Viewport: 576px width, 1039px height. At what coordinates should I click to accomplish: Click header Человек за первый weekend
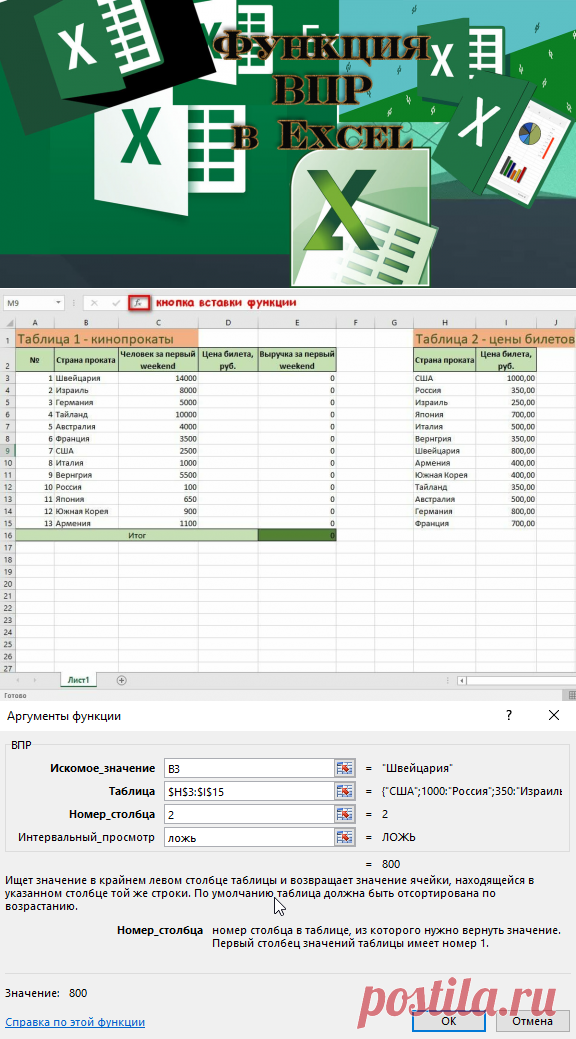(158, 360)
